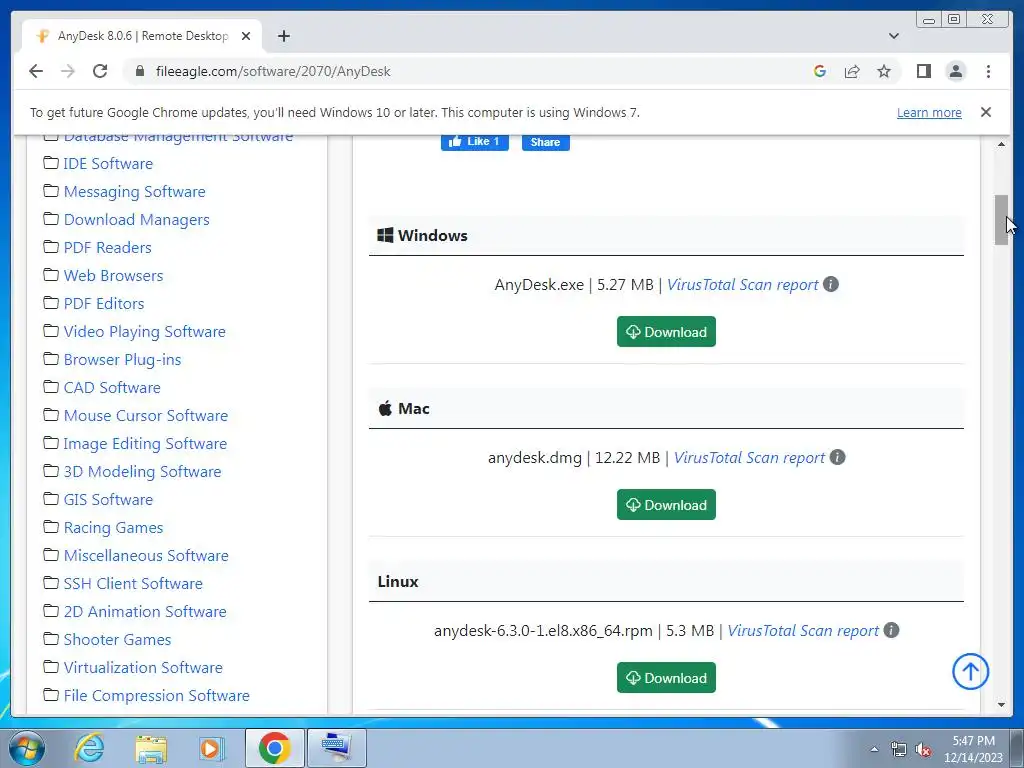1024x768 pixels.
Task: Click the address bar URL
Action: pos(273,71)
